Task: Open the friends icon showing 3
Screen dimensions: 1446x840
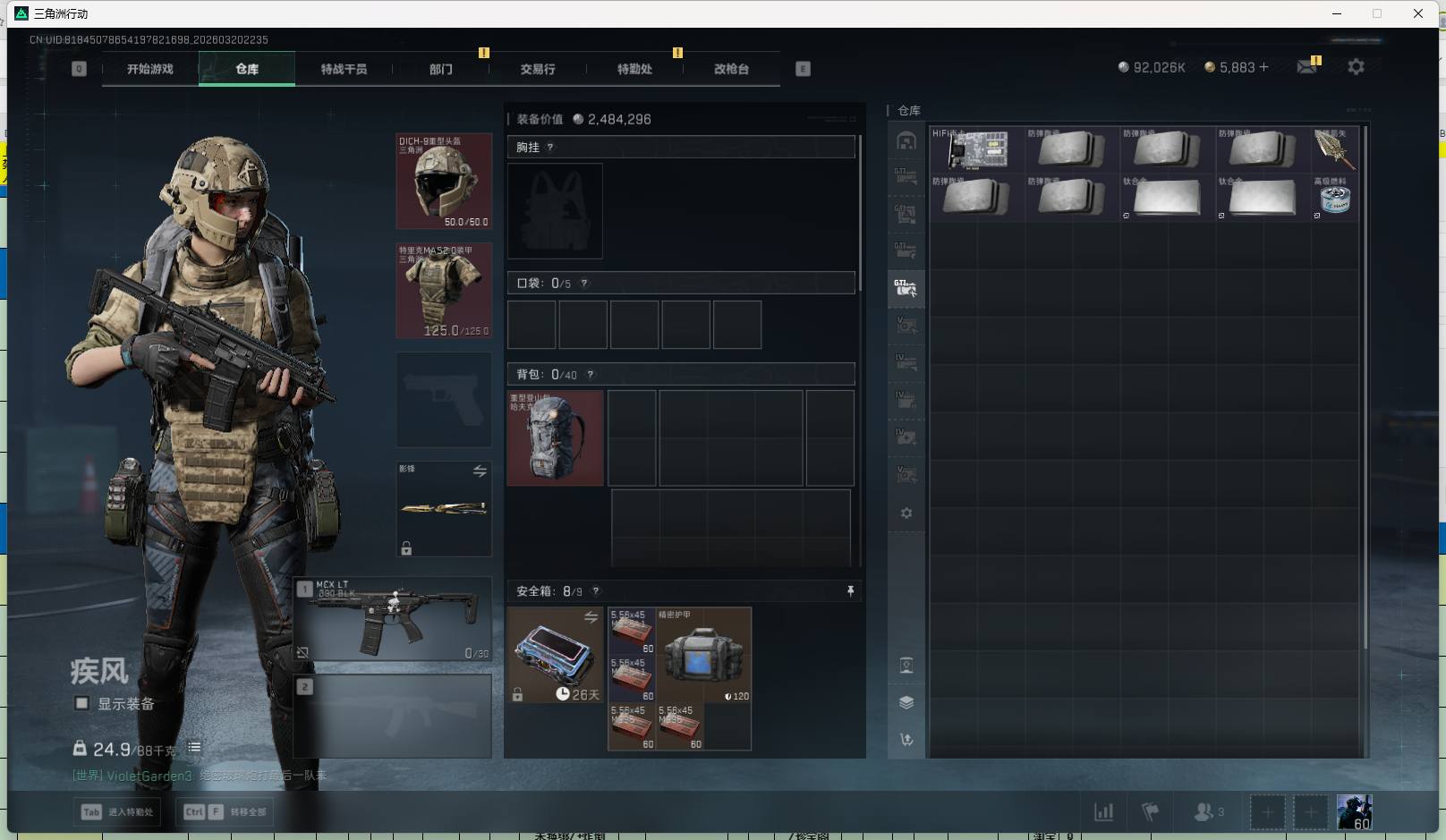Action: pos(1209,812)
